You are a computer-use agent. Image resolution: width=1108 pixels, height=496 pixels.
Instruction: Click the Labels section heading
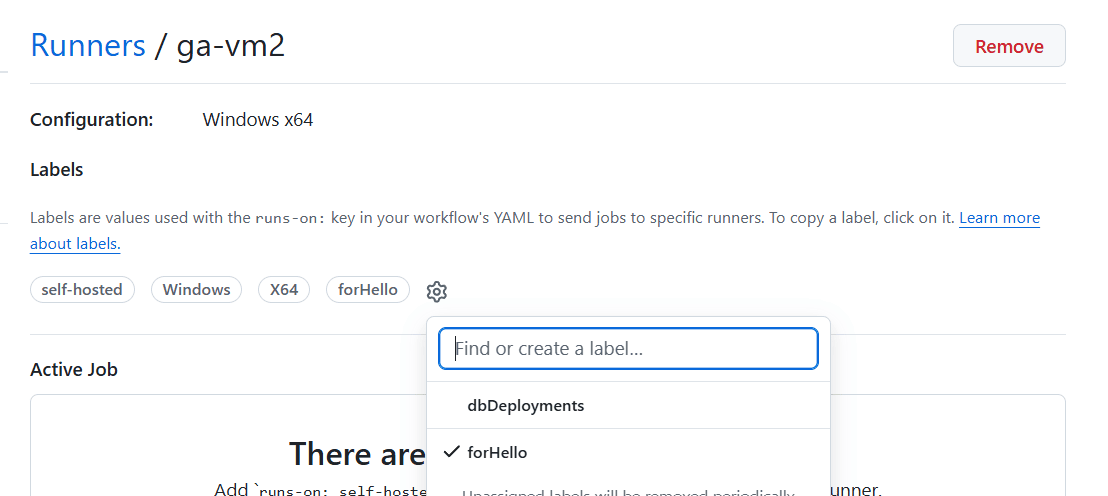57,170
